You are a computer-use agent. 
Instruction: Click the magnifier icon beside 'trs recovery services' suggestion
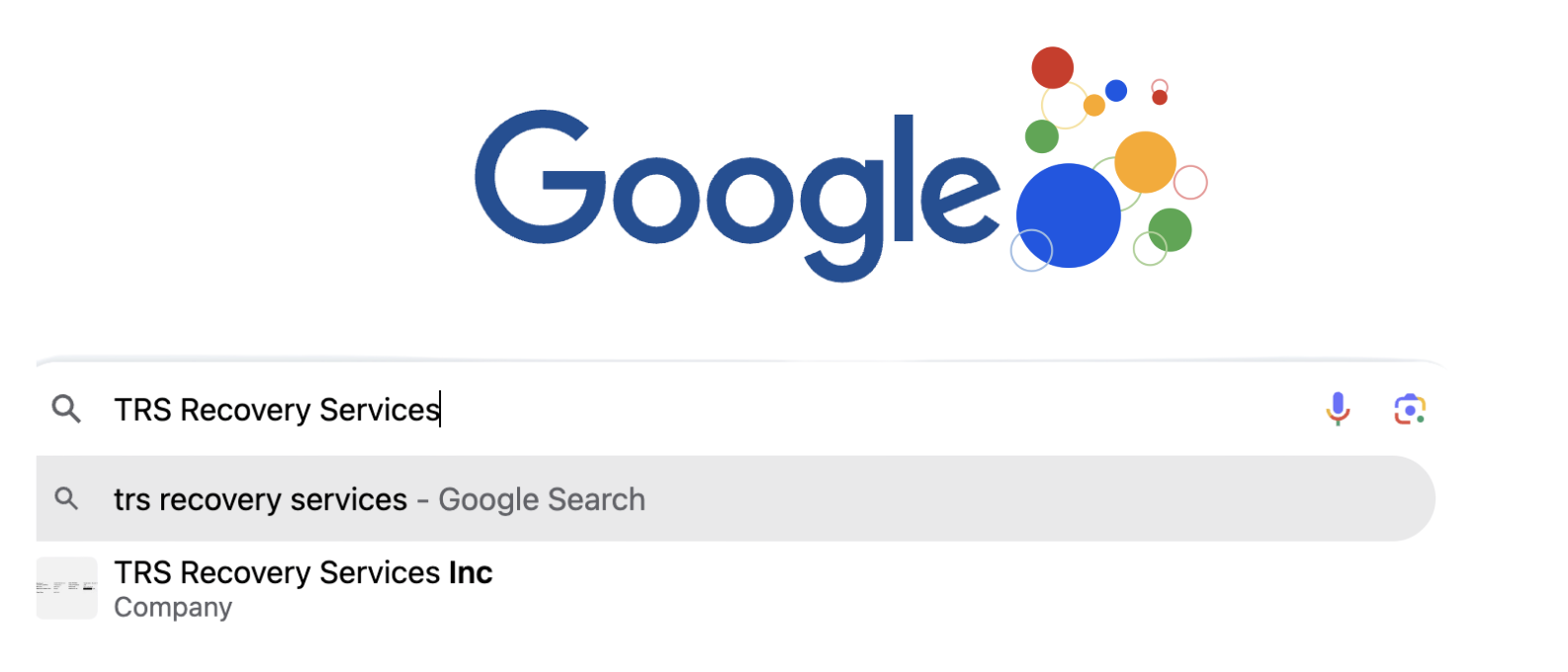coord(66,499)
